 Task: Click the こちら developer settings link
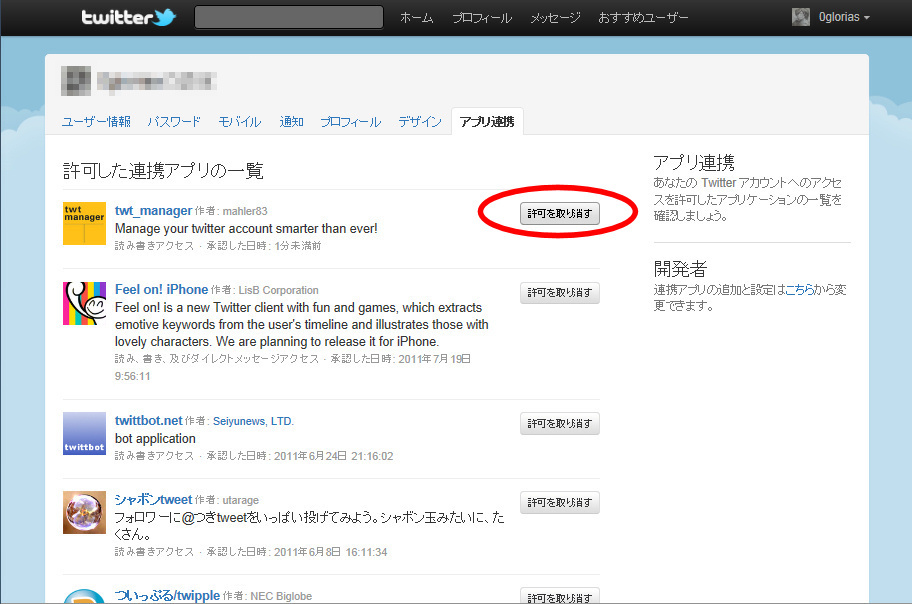click(800, 290)
